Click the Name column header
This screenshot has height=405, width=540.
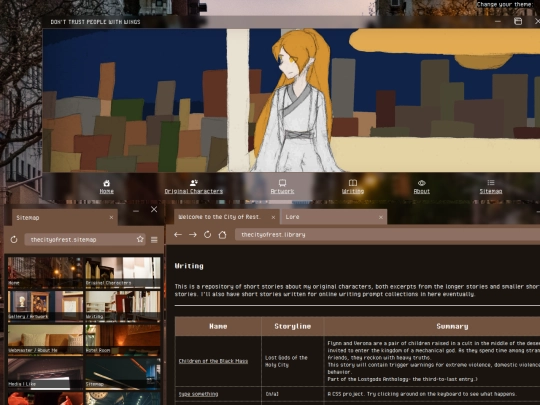click(x=218, y=326)
